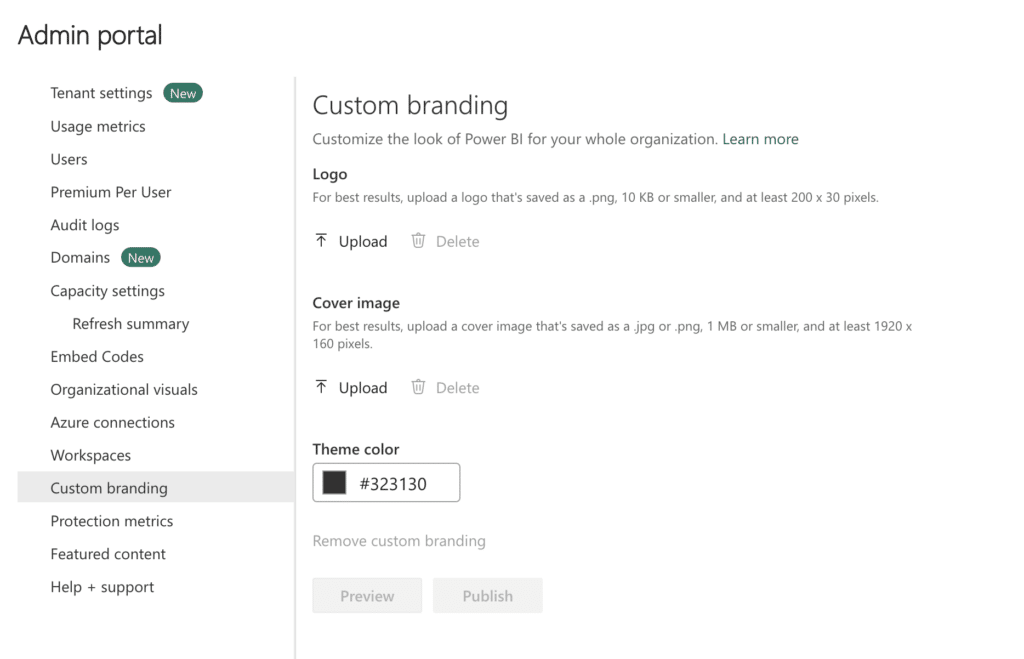Click the Preview button
Viewport: 1024px width, 659px height.
[x=367, y=596]
